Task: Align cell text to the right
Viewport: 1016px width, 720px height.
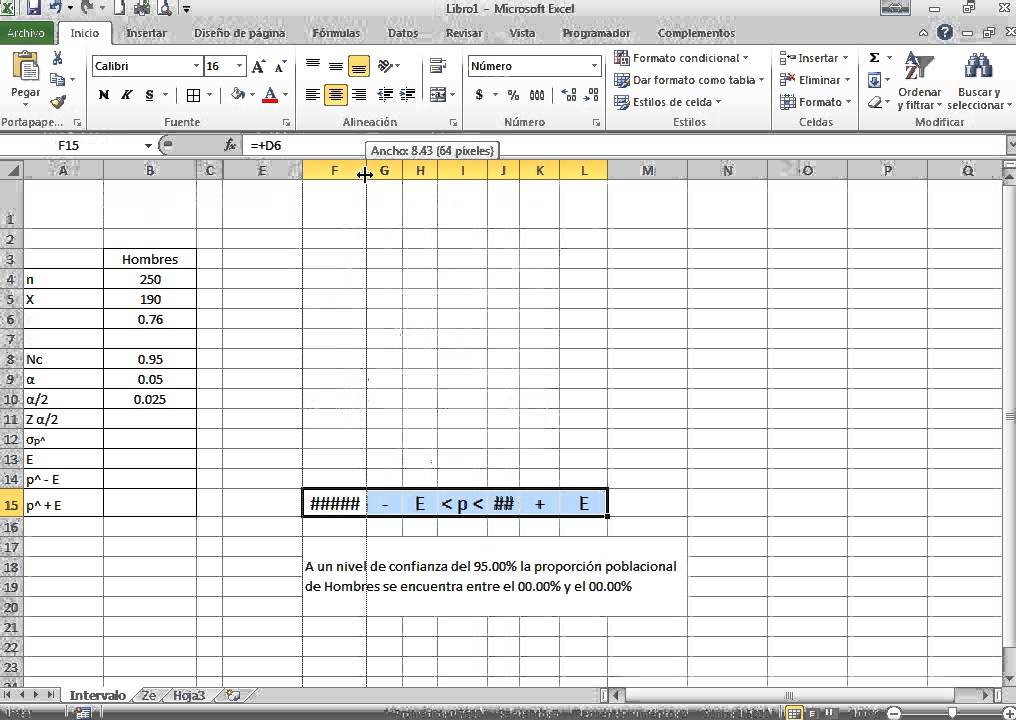Action: tap(358, 95)
